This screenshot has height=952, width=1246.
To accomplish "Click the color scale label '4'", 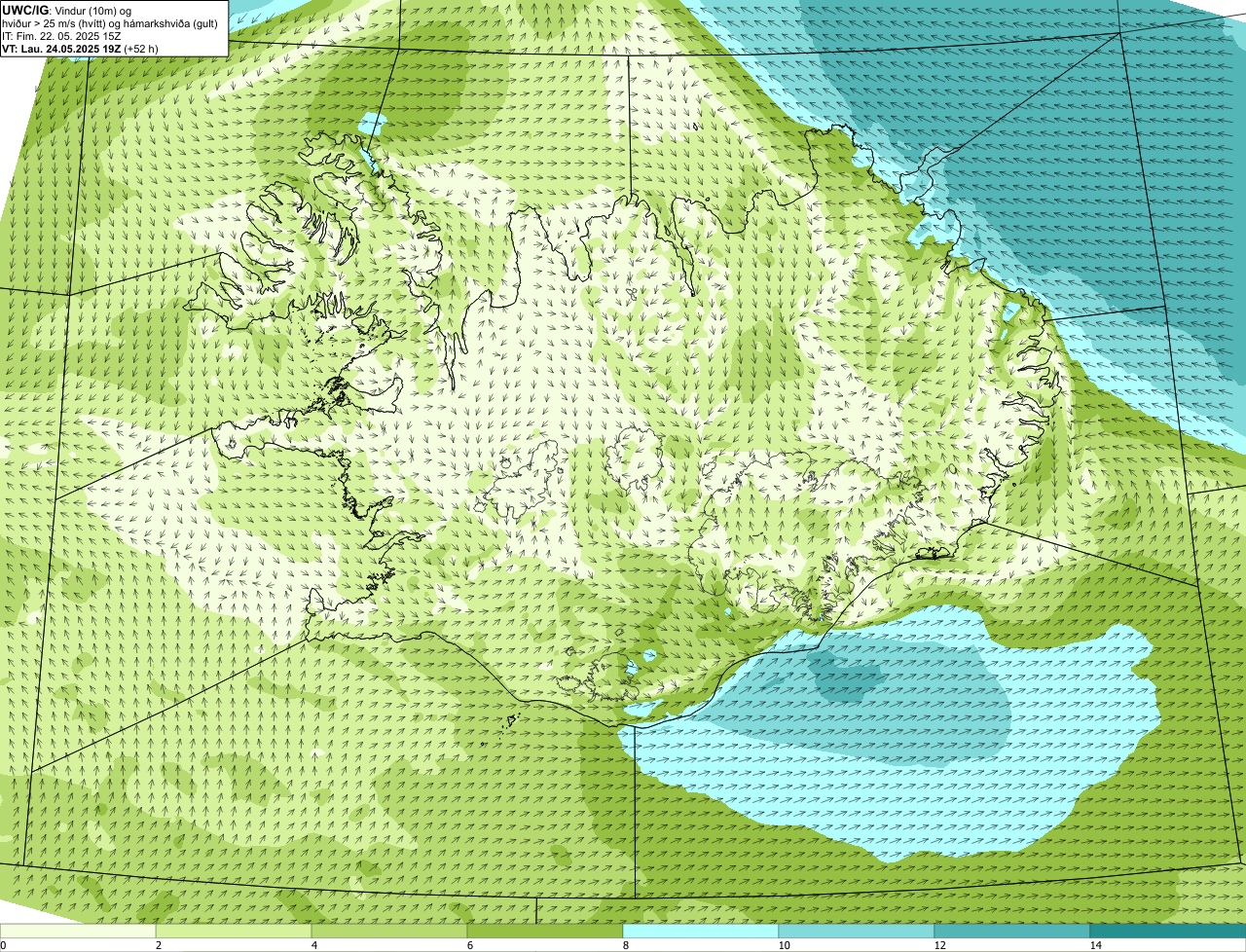I will [312, 945].
